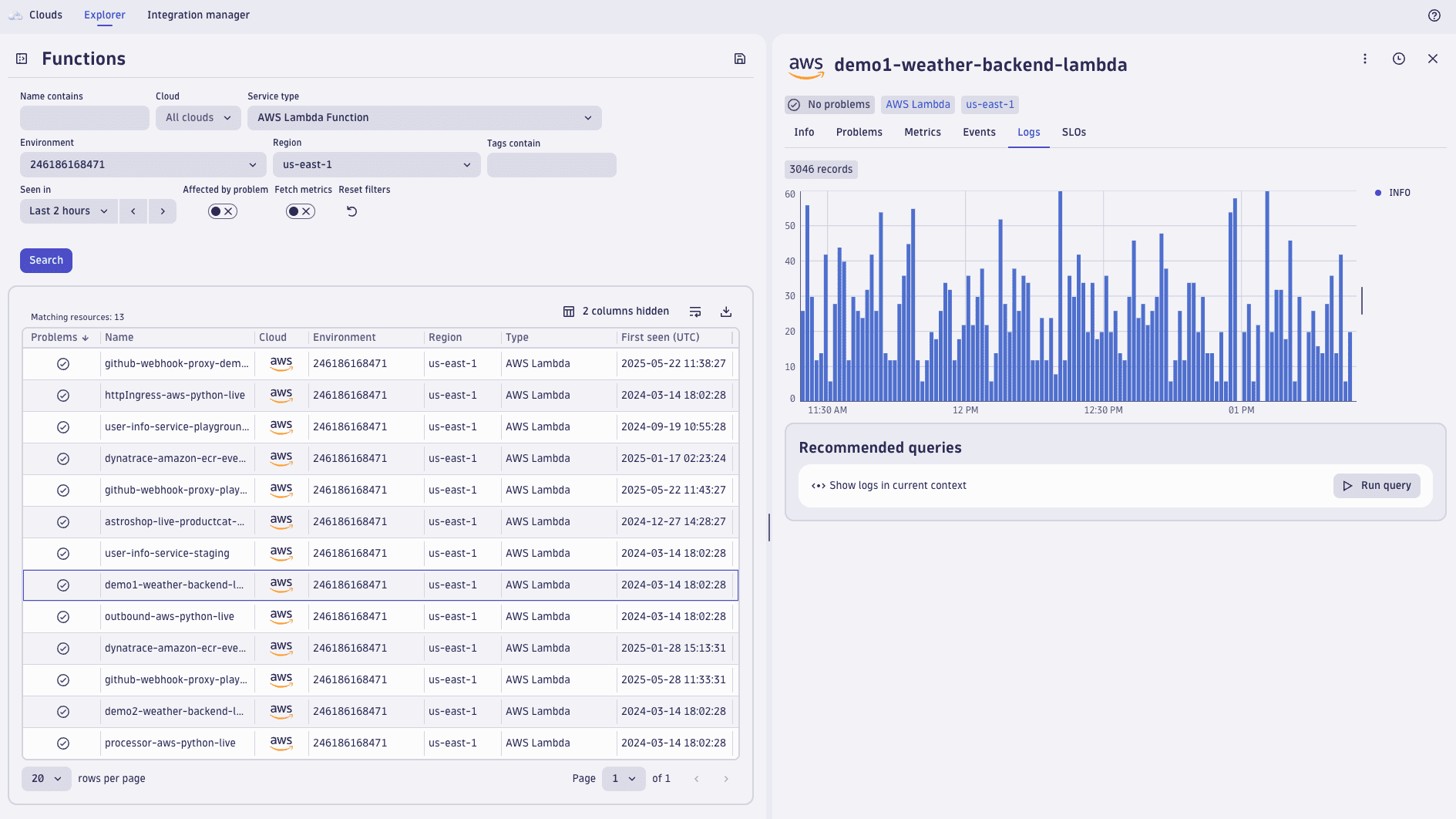Open more options menu for demo1-weather-backend-lambda
The image size is (1456, 819).
click(1364, 59)
